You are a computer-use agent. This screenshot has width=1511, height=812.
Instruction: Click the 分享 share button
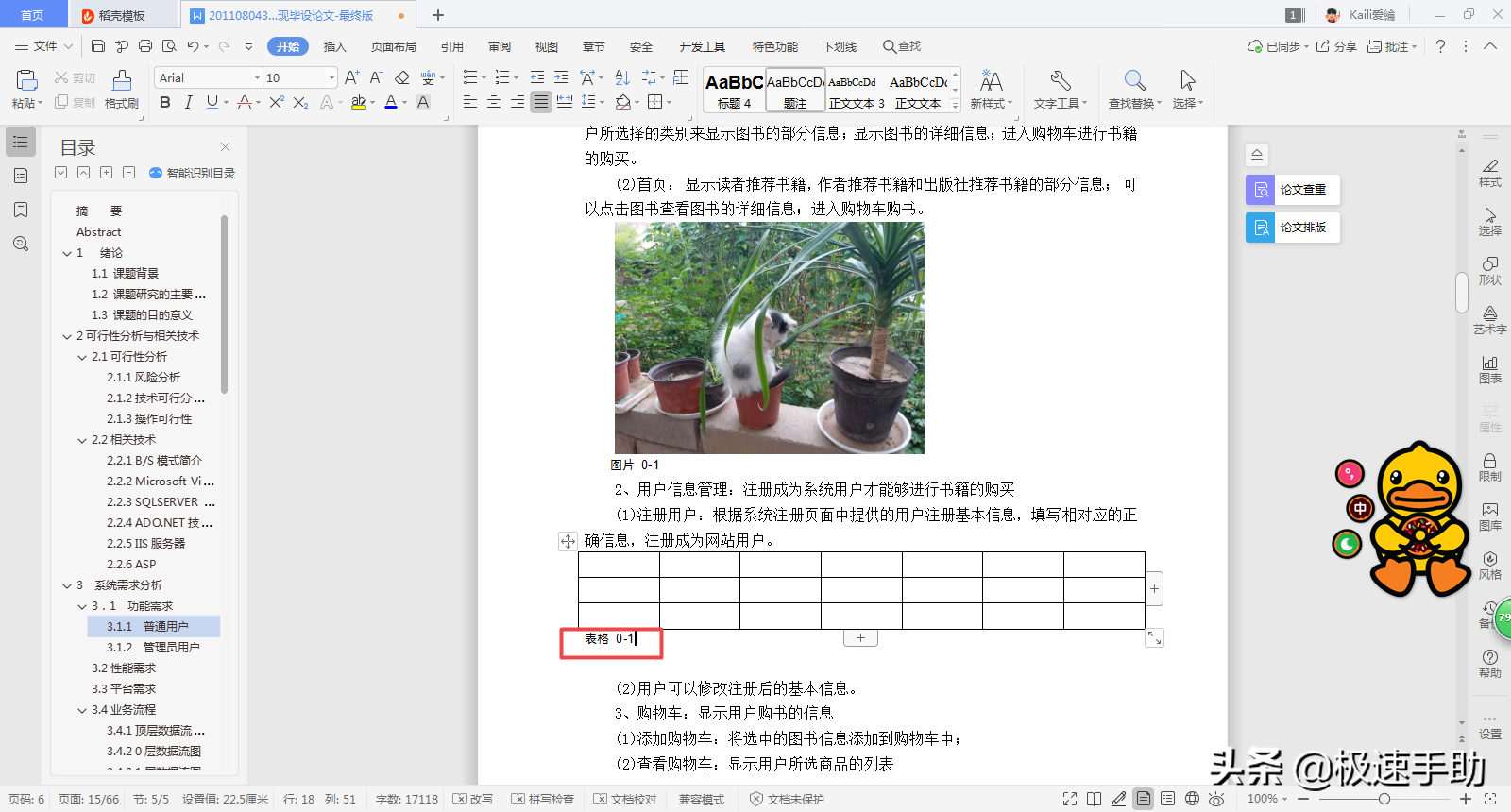point(1336,46)
